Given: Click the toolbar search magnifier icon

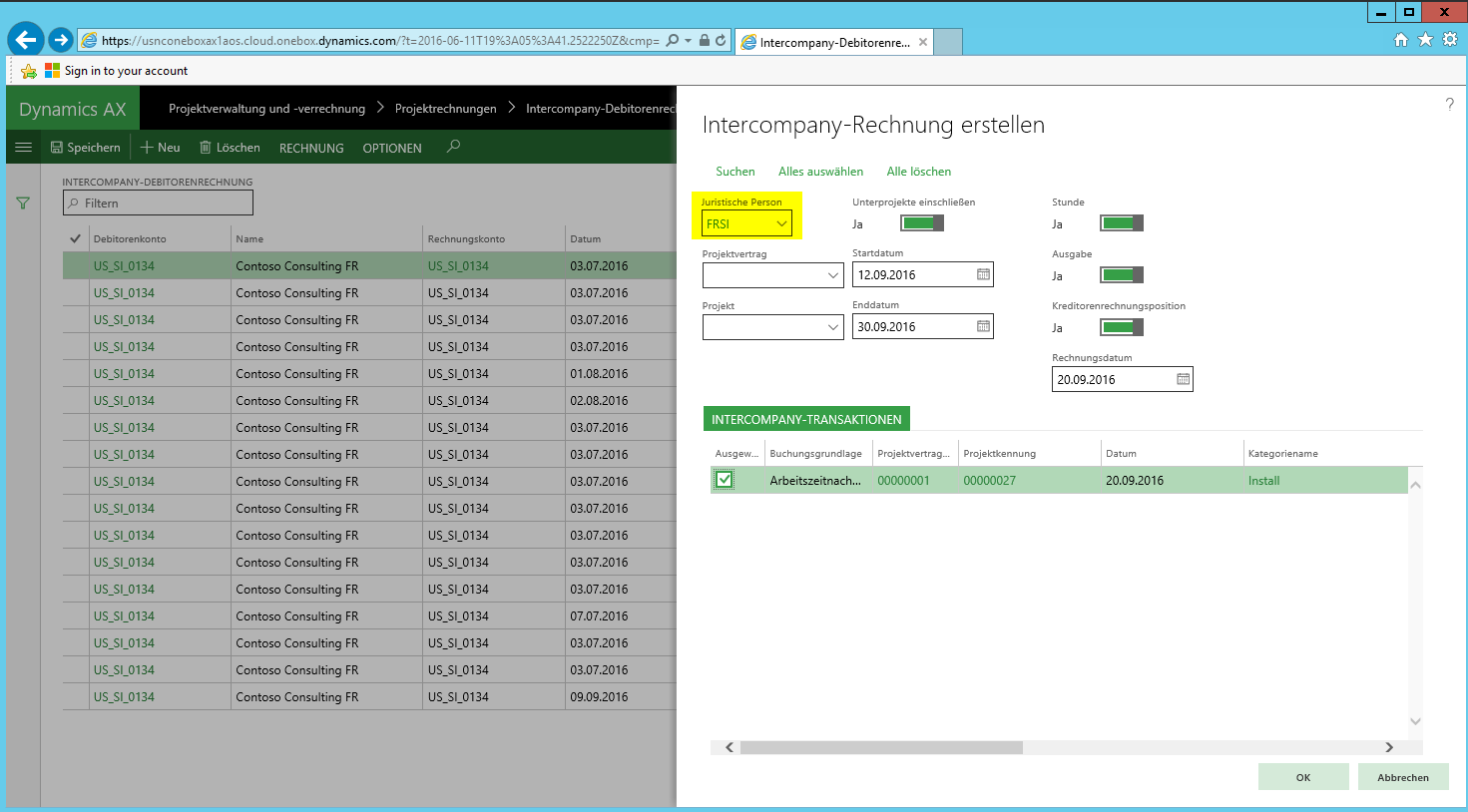Looking at the screenshot, I should 453,147.
